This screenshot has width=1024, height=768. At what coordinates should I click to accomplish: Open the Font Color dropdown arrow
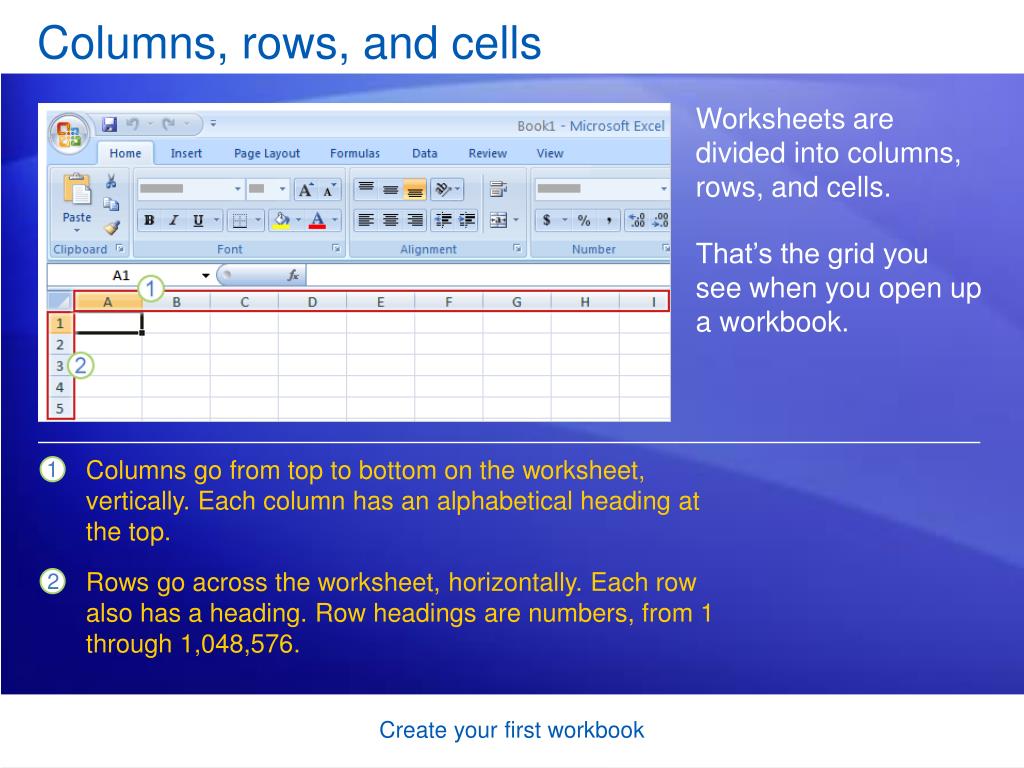[334, 220]
